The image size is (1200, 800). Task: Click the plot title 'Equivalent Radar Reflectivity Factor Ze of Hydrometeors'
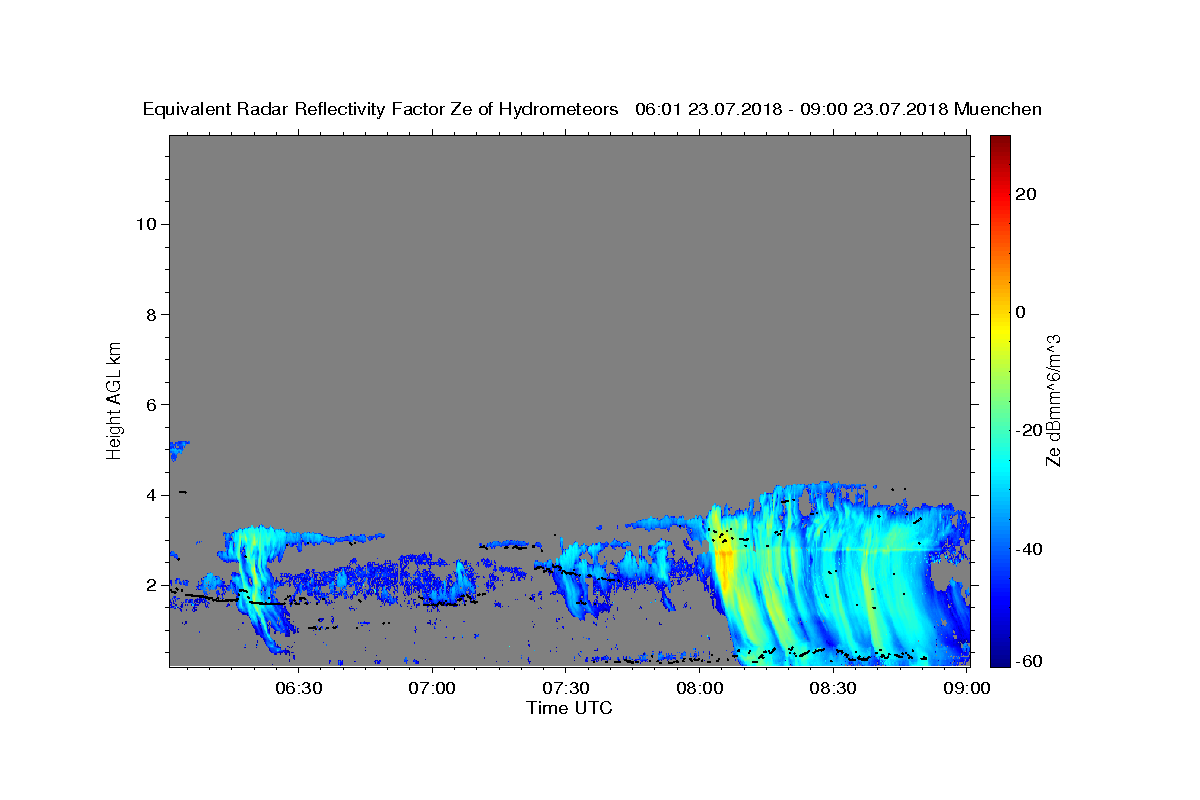[x=380, y=109]
